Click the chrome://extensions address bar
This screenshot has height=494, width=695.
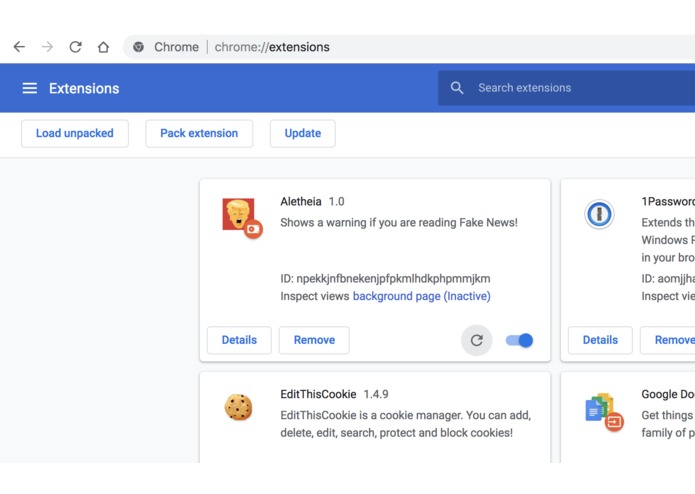click(409, 47)
